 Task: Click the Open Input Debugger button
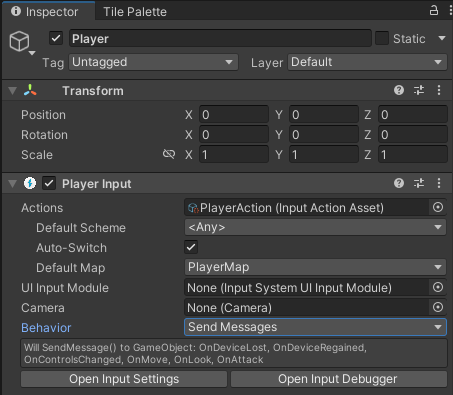(338, 379)
